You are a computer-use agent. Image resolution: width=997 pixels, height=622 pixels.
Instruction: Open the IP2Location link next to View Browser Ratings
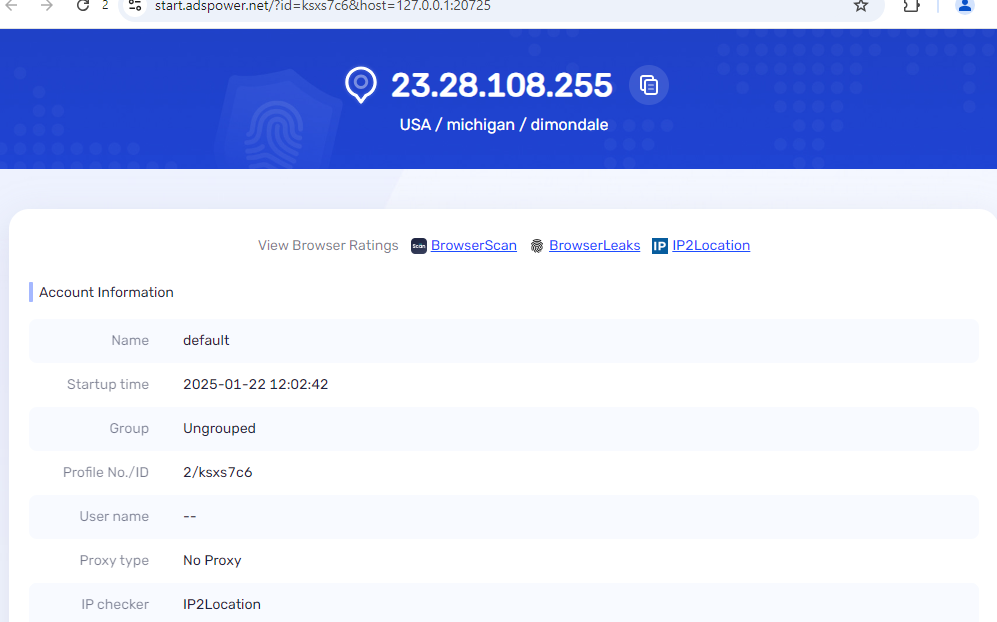click(x=712, y=245)
